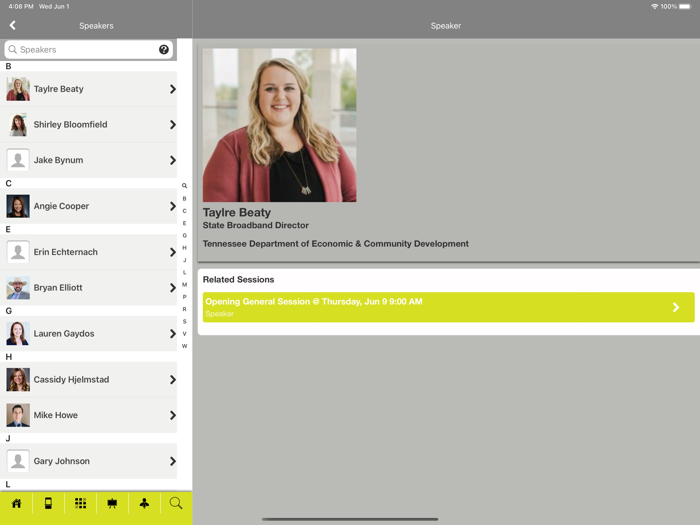This screenshot has height=525, width=700.
Task: Jump to letter M in alphabet index
Action: click(184, 284)
